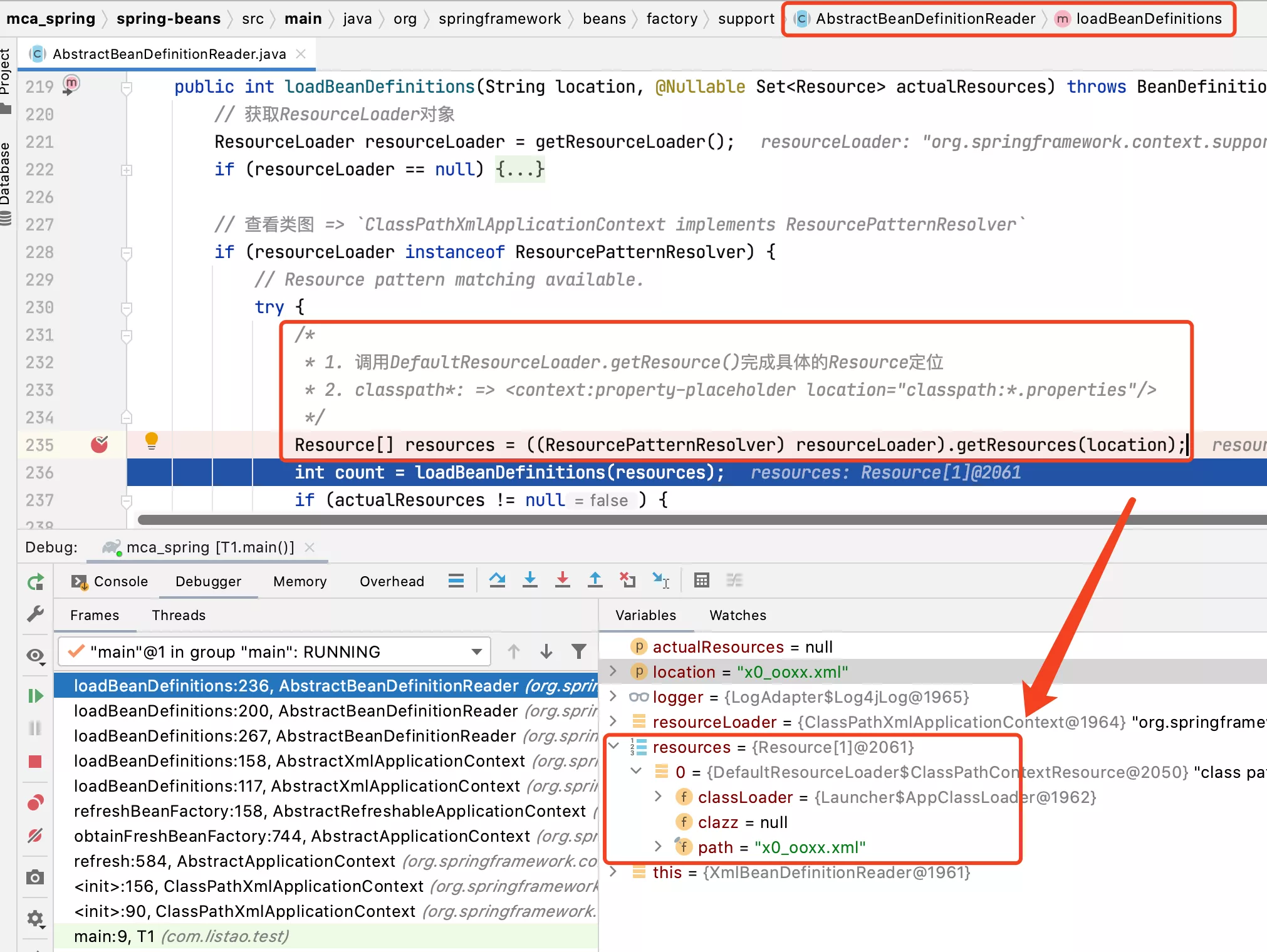Select the Debugger tab in debug panel
The height and width of the screenshot is (952, 1267).
(208, 581)
